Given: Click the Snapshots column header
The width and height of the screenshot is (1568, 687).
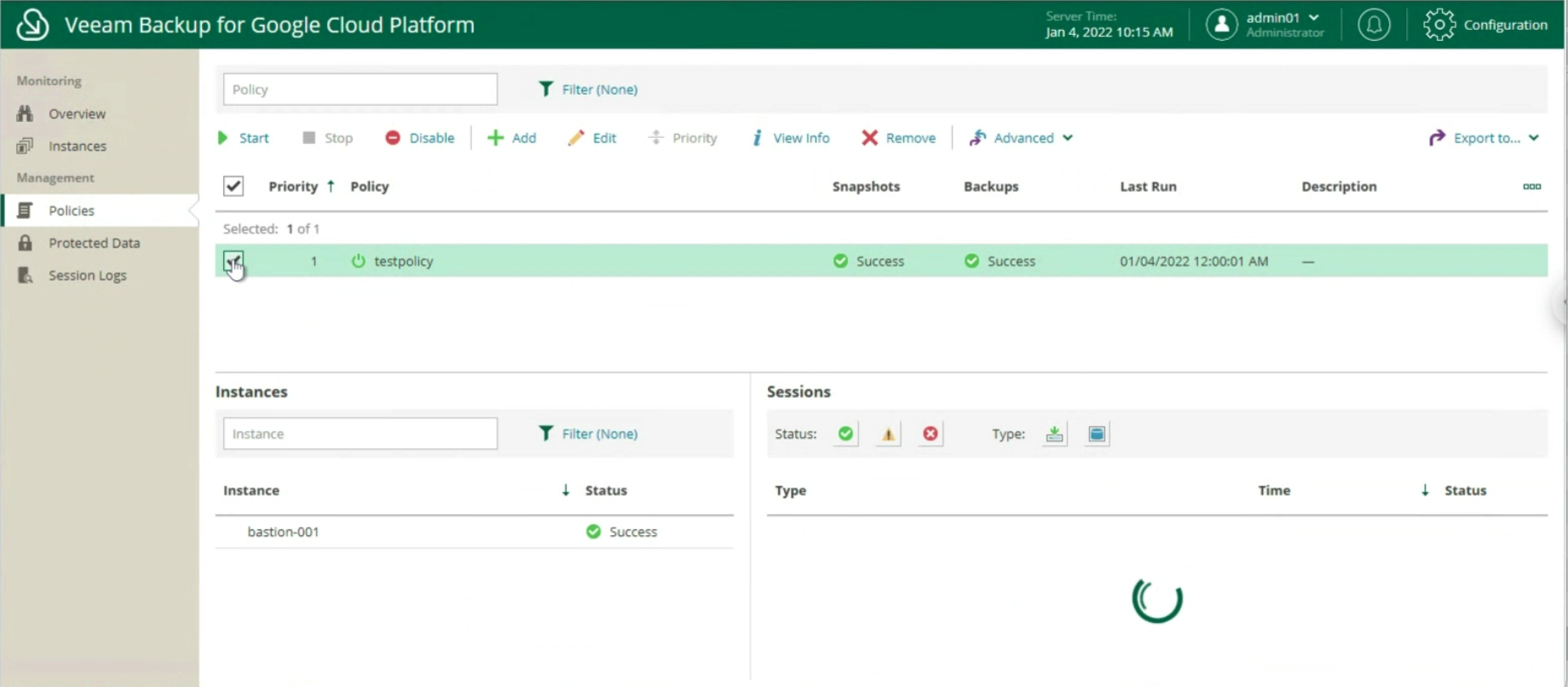Looking at the screenshot, I should click(866, 186).
